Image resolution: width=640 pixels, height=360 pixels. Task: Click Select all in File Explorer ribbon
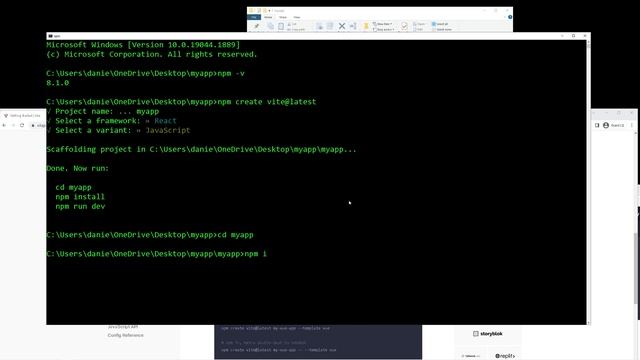tap(440, 24)
